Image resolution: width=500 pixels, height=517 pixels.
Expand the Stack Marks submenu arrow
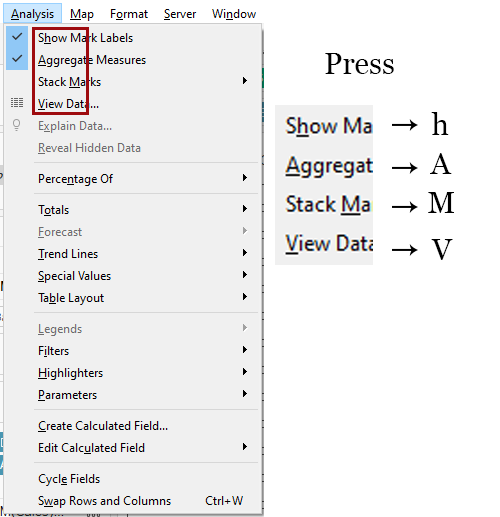pyautogui.click(x=245, y=81)
